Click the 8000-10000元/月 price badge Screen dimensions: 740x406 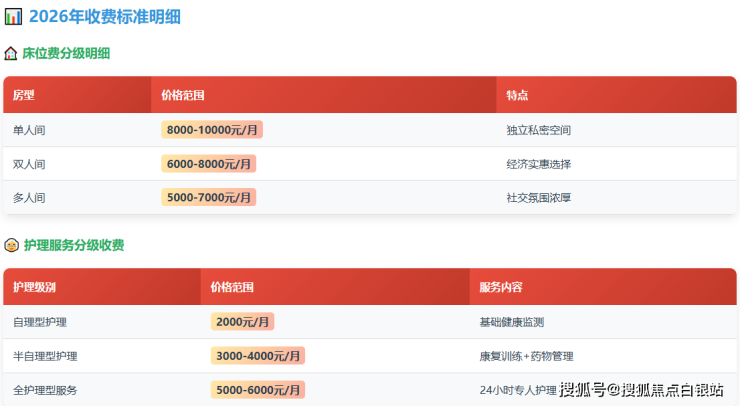point(212,130)
